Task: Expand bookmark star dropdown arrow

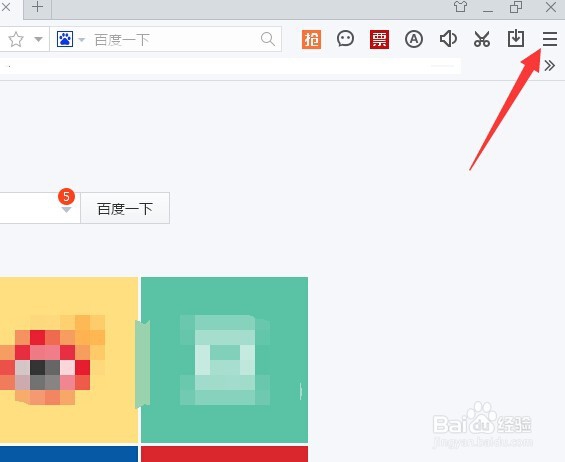Action: (x=38, y=39)
